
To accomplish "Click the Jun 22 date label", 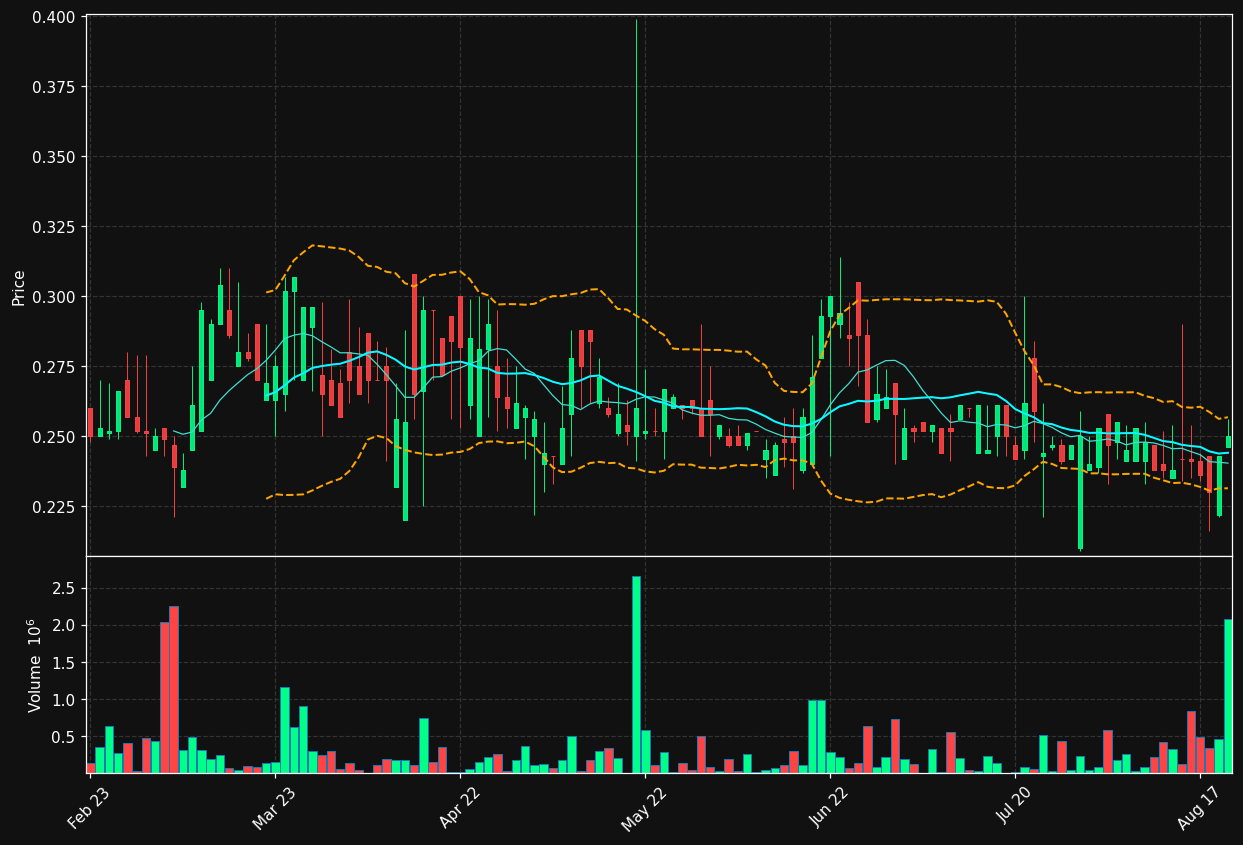I will click(830, 808).
